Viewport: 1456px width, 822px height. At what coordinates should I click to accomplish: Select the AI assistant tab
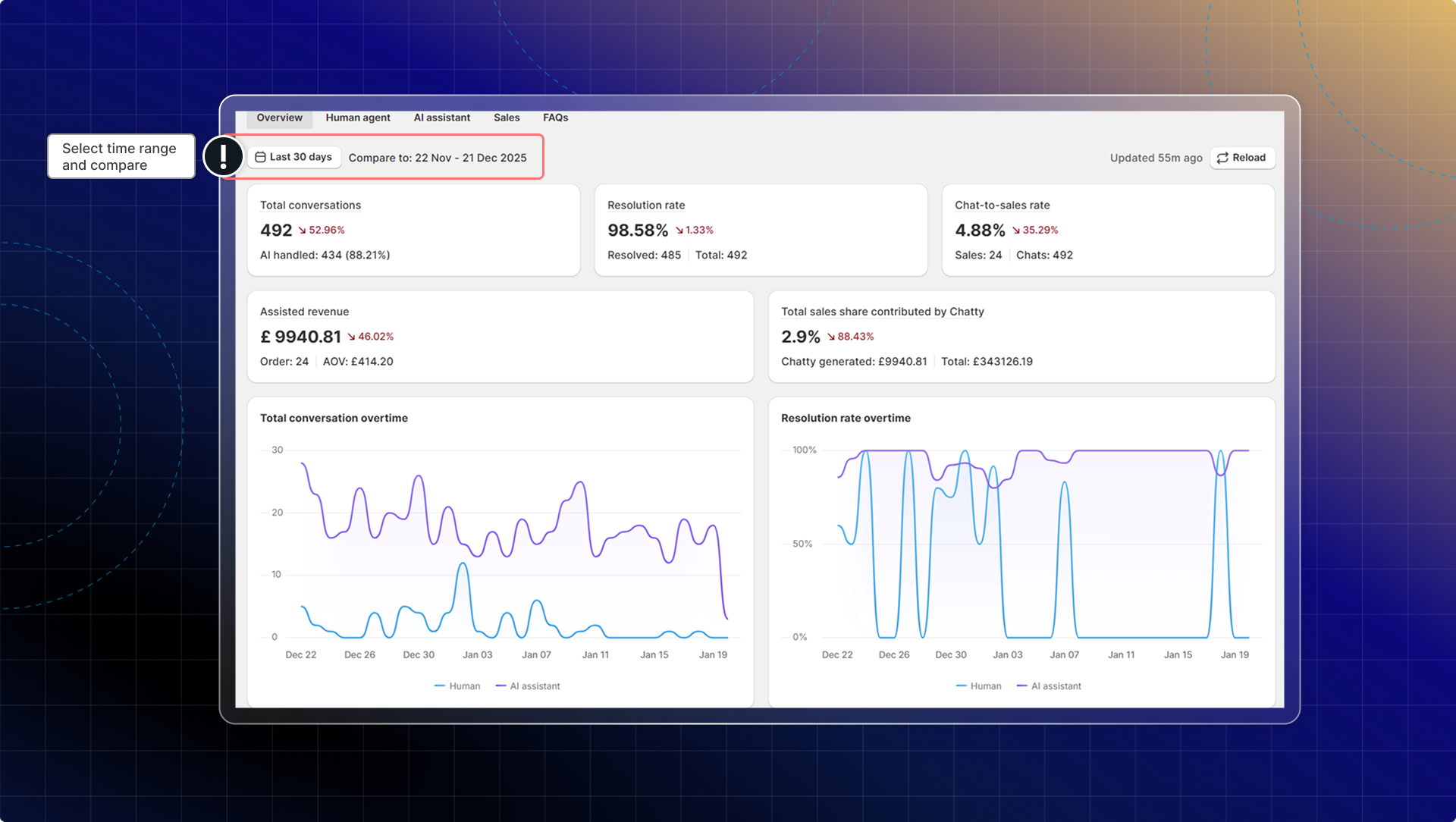[x=442, y=118]
